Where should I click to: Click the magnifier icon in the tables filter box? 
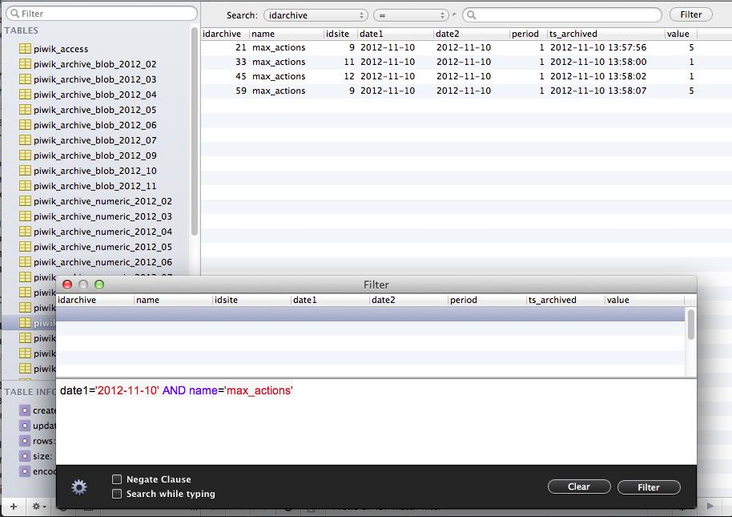[14, 14]
